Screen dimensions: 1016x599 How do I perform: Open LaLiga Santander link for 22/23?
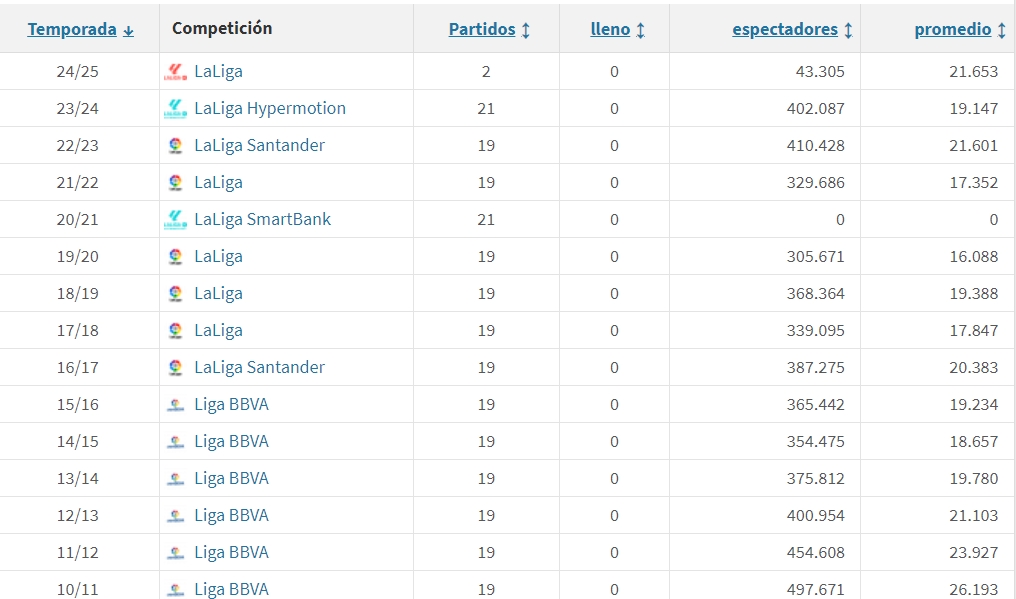(259, 145)
